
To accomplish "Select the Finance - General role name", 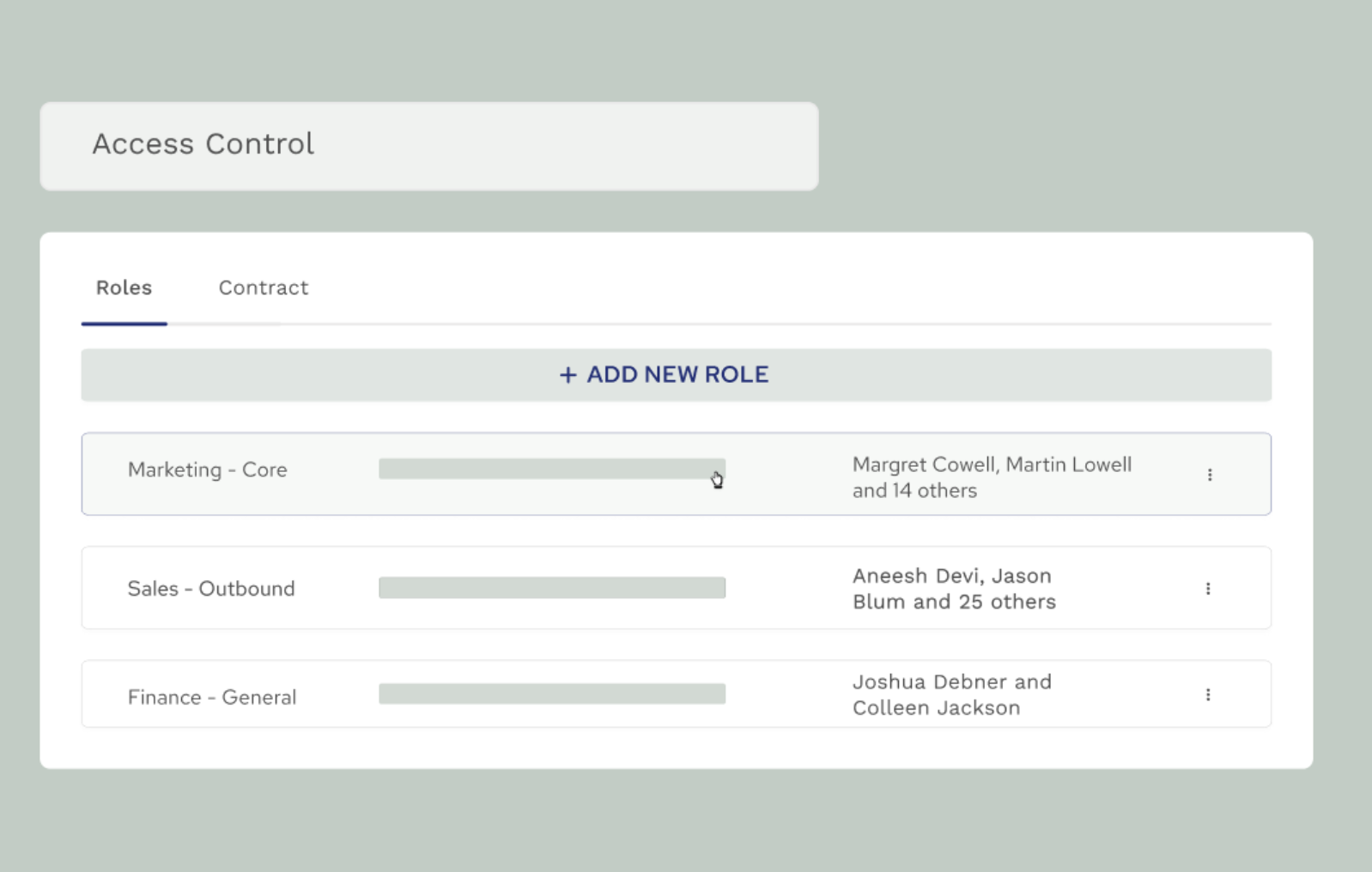I will (x=212, y=697).
